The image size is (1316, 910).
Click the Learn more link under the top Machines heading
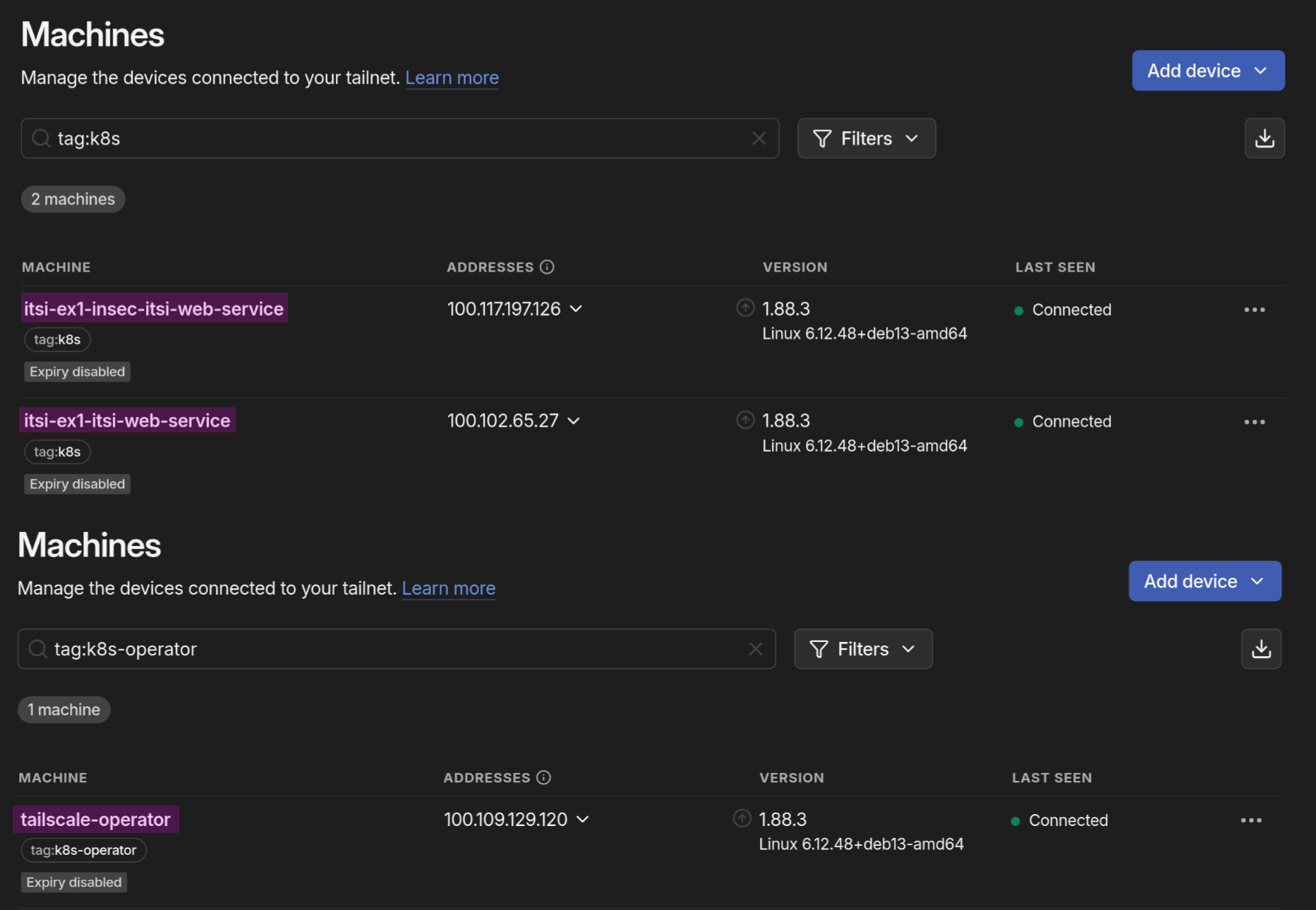pos(452,78)
